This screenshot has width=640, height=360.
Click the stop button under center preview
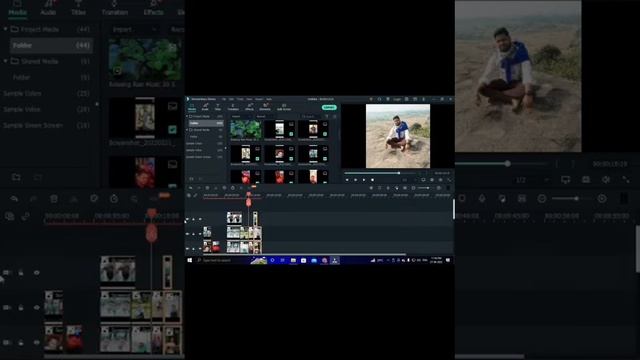tap(372, 180)
